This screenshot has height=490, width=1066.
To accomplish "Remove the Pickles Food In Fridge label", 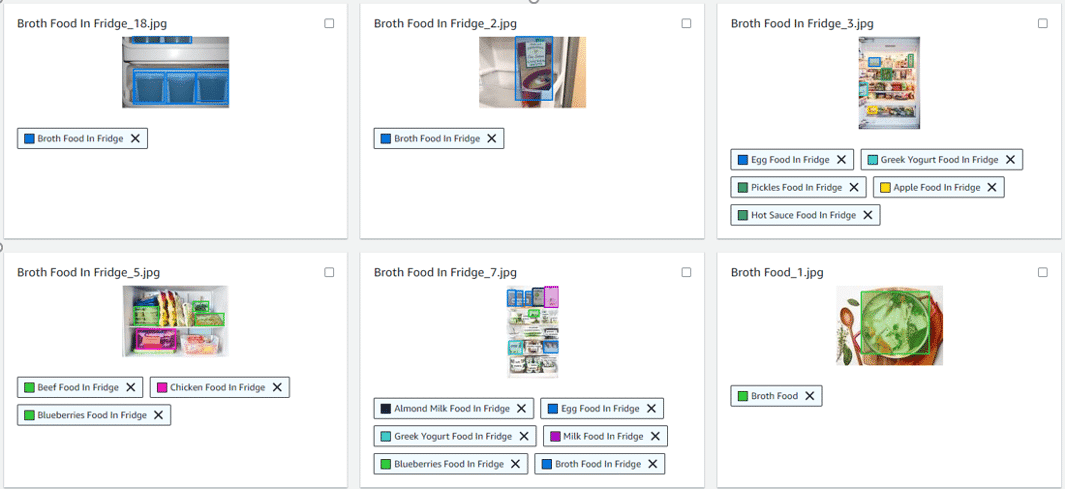I will tap(854, 188).
